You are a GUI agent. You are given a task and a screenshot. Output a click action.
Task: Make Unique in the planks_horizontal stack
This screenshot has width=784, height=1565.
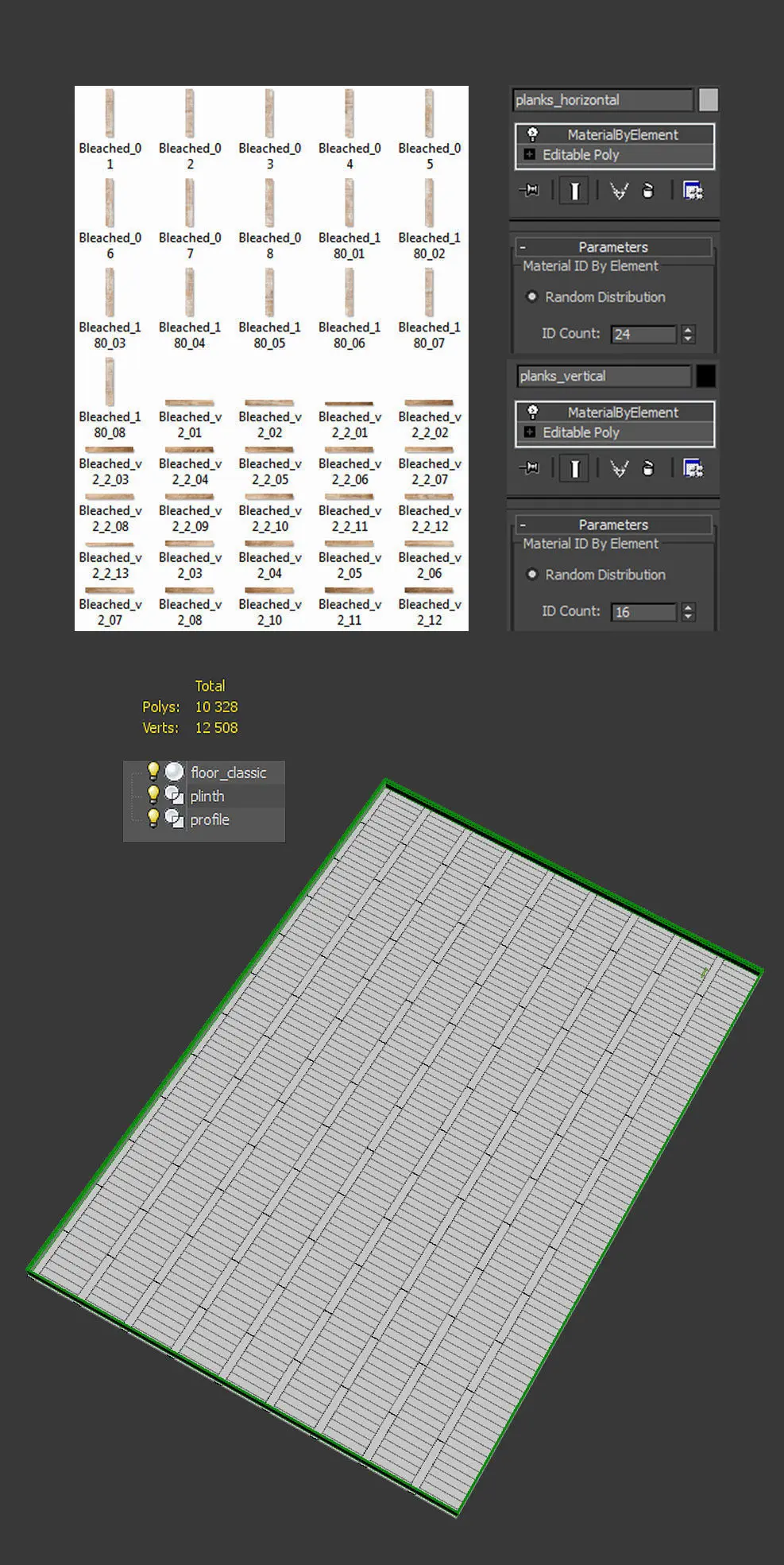[x=619, y=191]
